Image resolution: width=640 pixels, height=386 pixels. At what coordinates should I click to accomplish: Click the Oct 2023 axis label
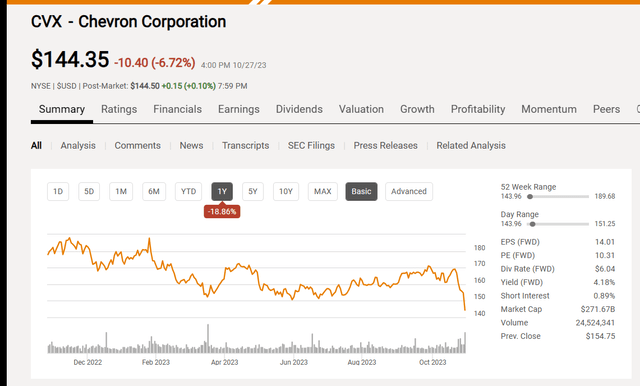click(x=433, y=362)
